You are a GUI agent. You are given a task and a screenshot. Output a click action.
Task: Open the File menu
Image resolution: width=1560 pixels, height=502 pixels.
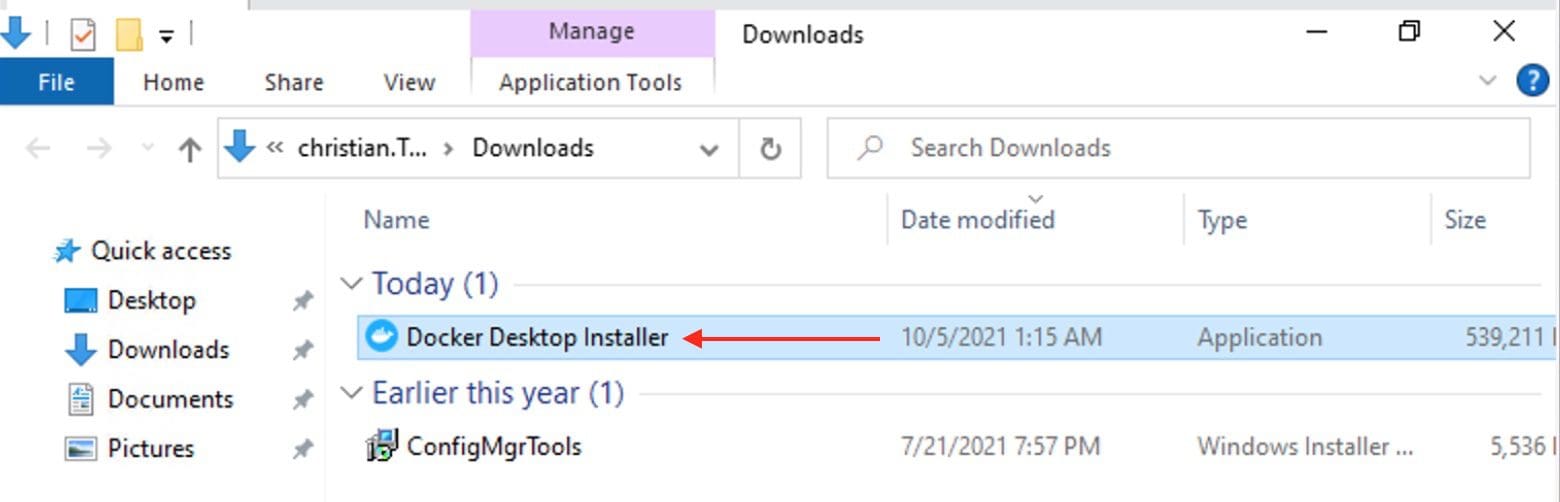coord(56,82)
